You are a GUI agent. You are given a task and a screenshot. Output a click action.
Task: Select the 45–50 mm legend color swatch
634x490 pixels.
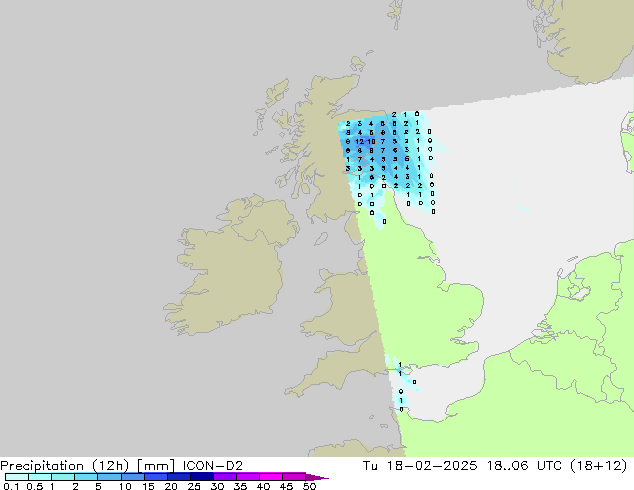294,477
